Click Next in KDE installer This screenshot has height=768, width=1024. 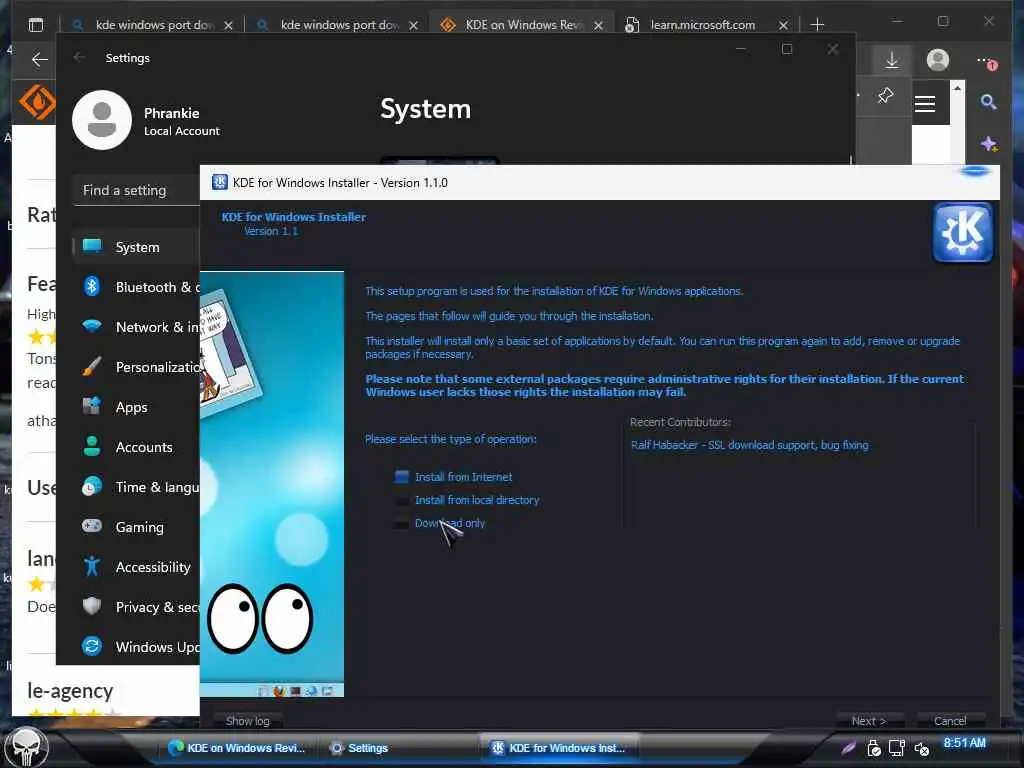tap(869, 721)
